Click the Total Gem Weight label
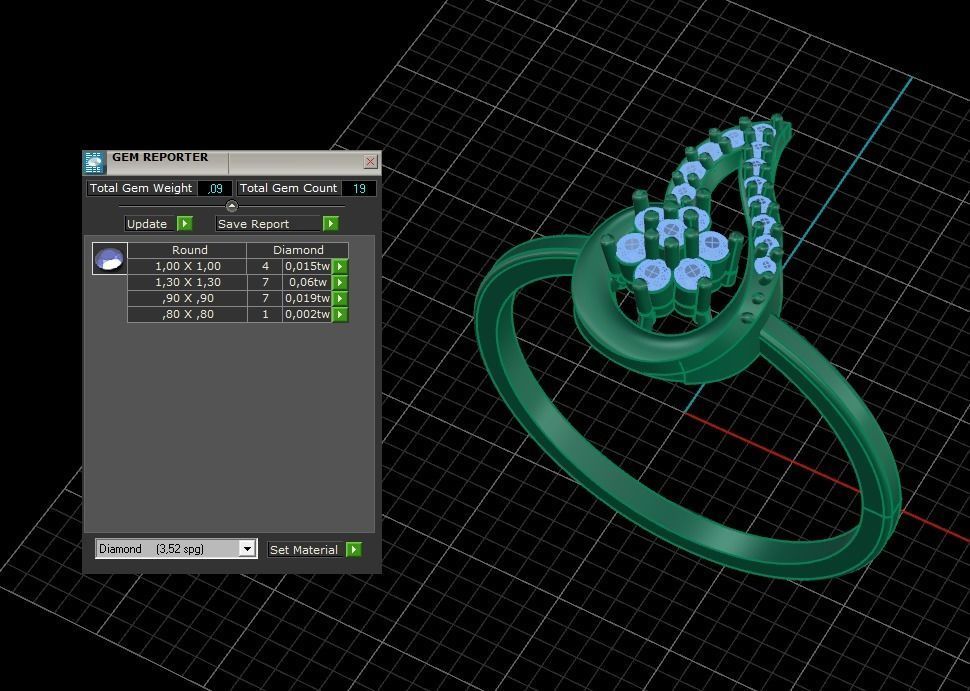Screen dimensions: 970x691 [x=141, y=188]
